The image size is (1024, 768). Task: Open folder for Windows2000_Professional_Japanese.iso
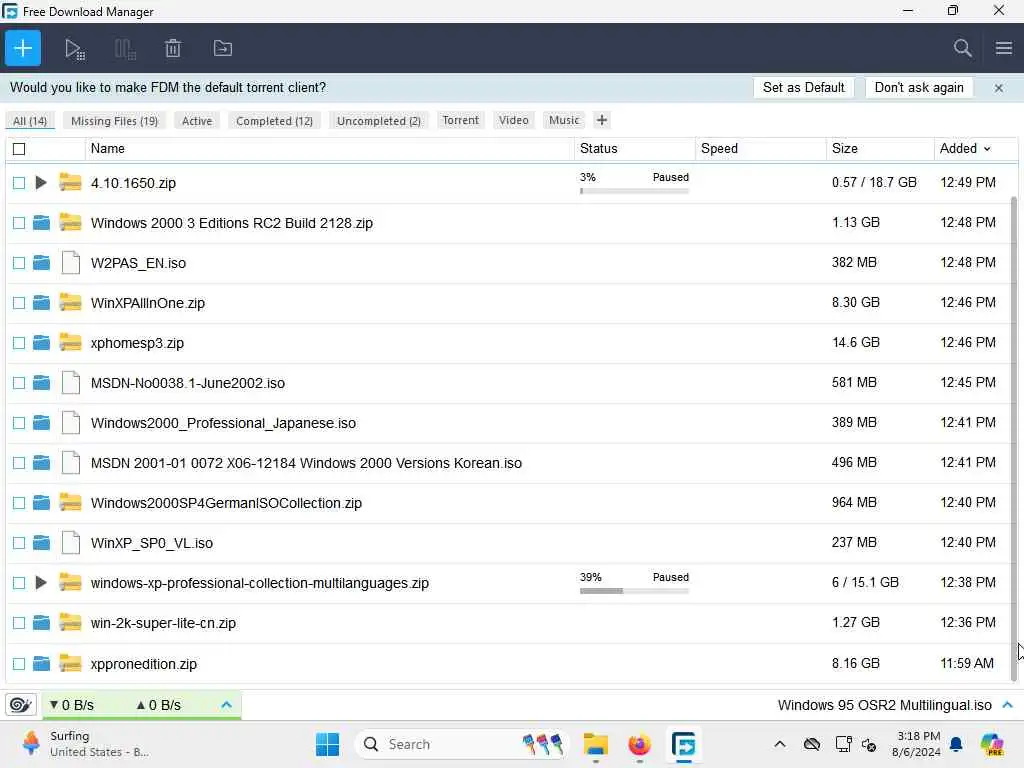[41, 423]
